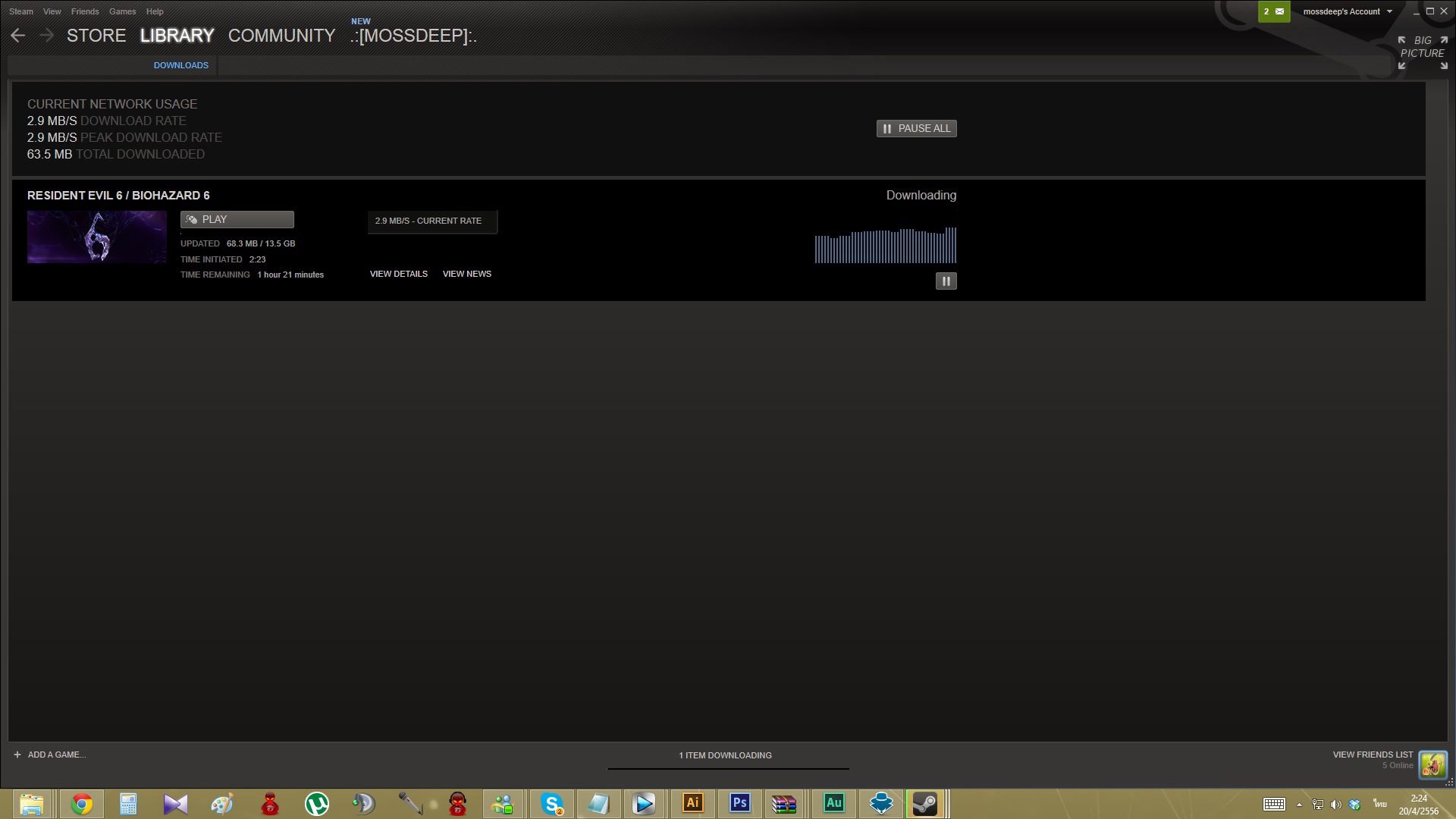The height and width of the screenshot is (819, 1456).
Task: Open the green inbox notification icon
Action: click(x=1273, y=11)
